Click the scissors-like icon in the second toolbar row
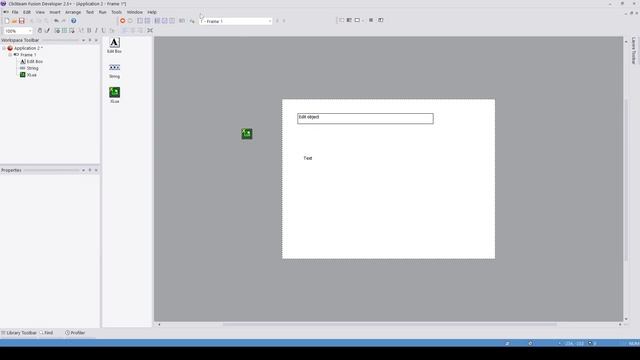Viewport: 640px width, 360px height. point(150,31)
